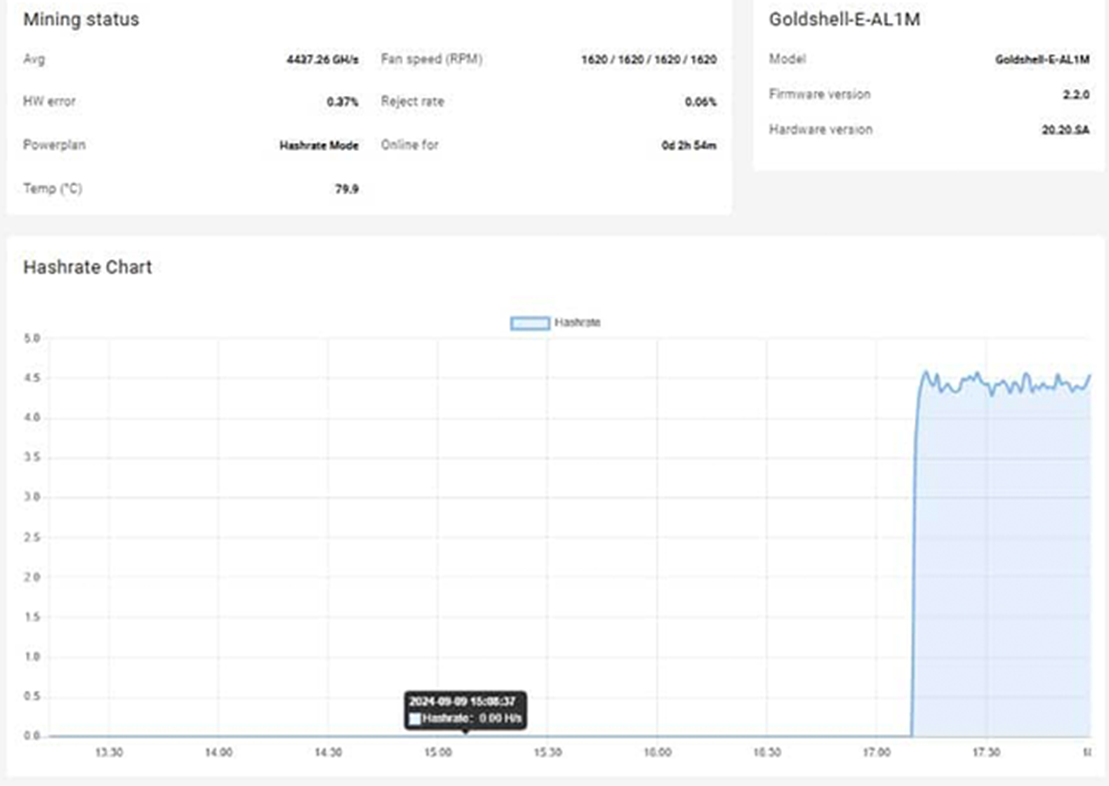This screenshot has height=786, width=1109.
Task: Click the Hashrate Mode powerplan value
Action: [318, 145]
